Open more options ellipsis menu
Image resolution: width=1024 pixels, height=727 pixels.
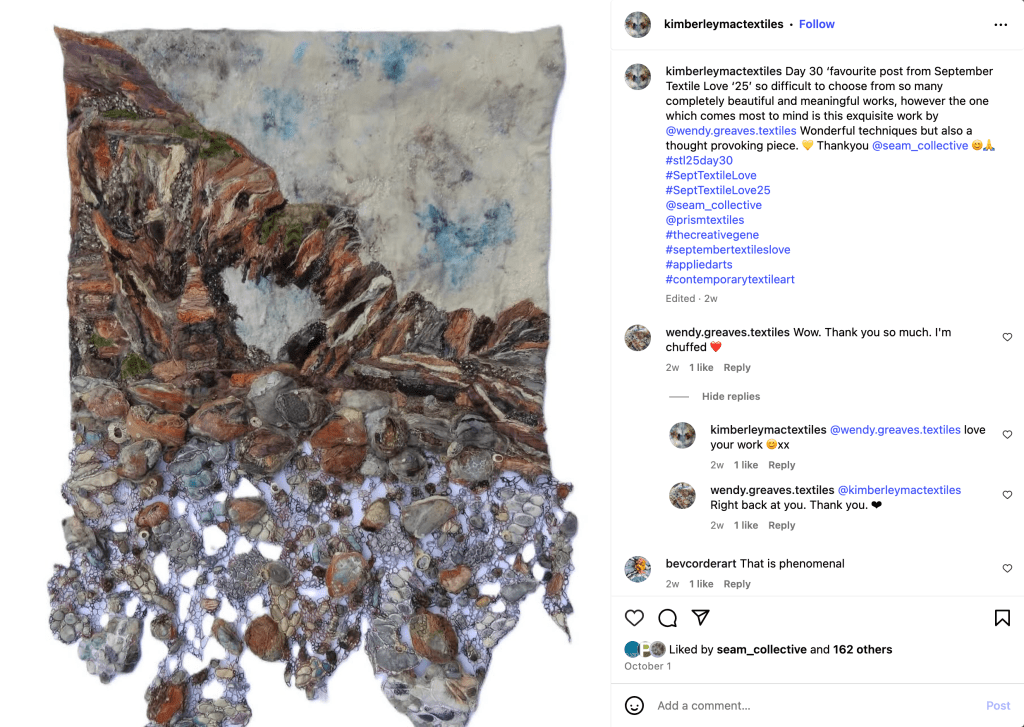[x=1000, y=25]
